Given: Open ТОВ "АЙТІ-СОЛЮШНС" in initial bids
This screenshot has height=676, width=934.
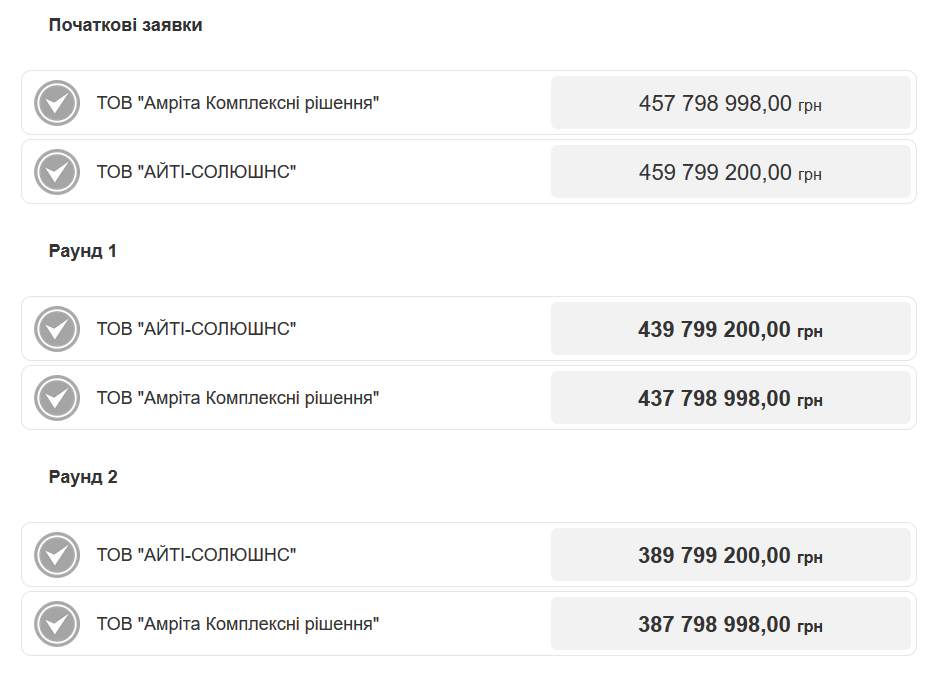Looking at the screenshot, I should (x=197, y=172).
